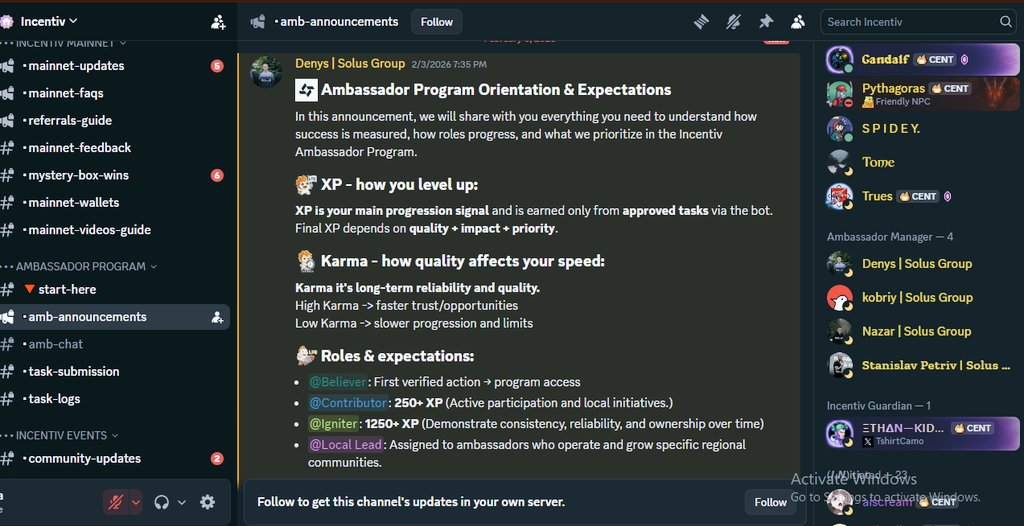
Task: Click author name Denys | Solus Group in message
Action: (x=350, y=63)
